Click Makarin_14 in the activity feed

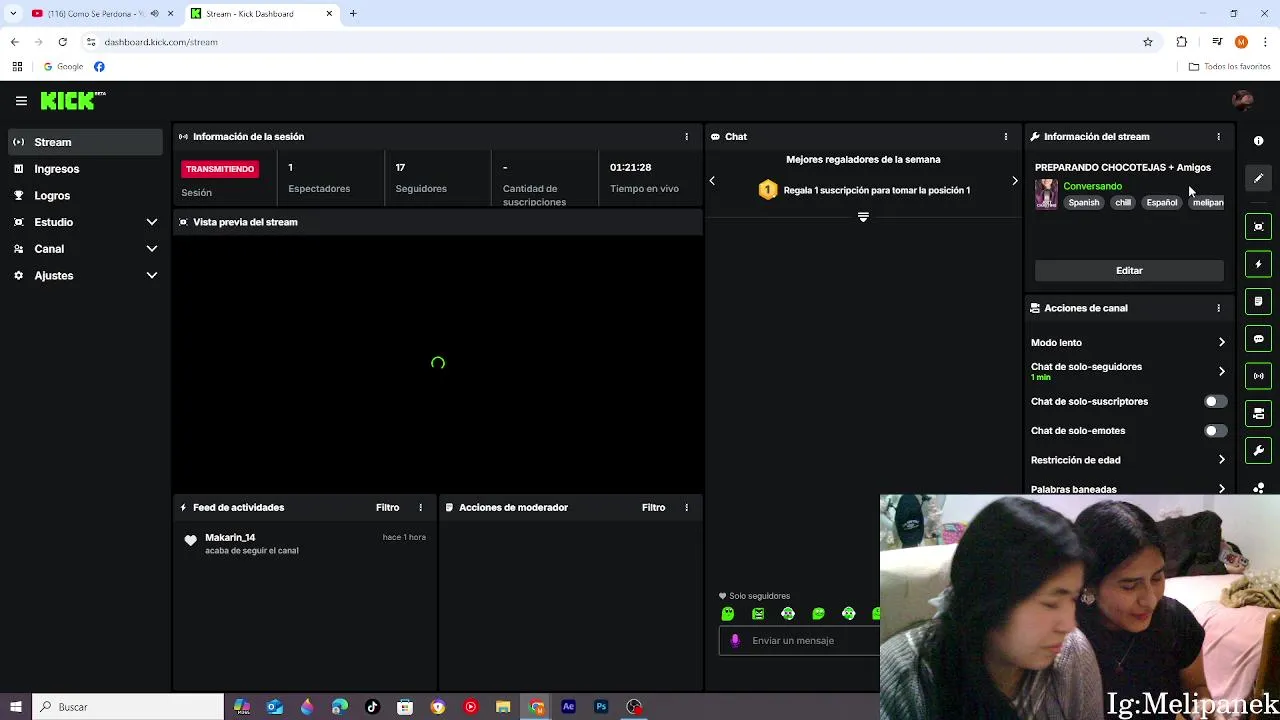click(230, 538)
